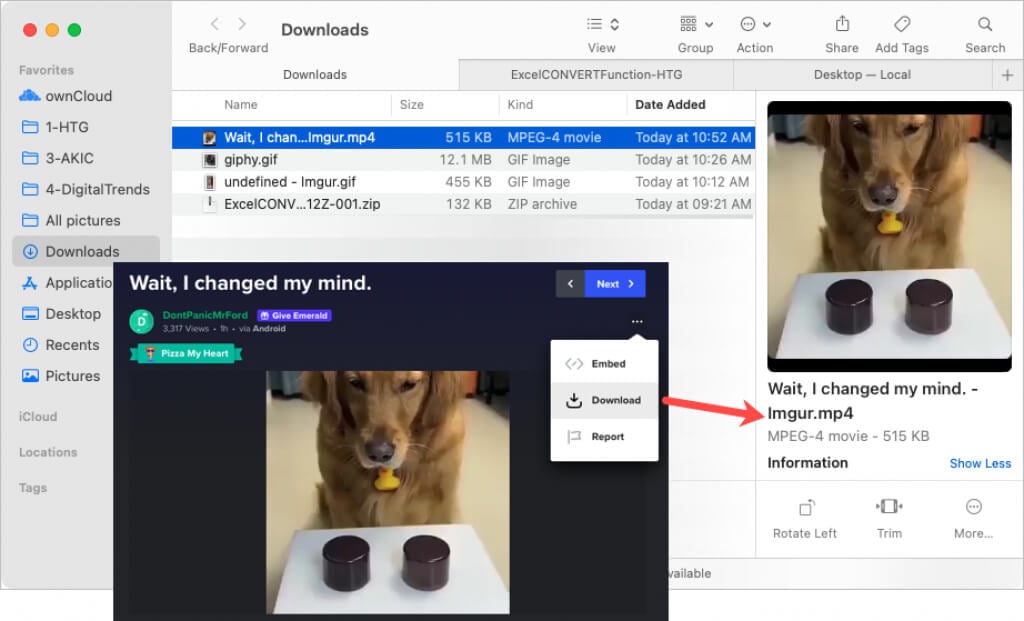The width and height of the screenshot is (1024, 621).
Task: Choose Download from the Imgur menu
Action: click(x=604, y=400)
